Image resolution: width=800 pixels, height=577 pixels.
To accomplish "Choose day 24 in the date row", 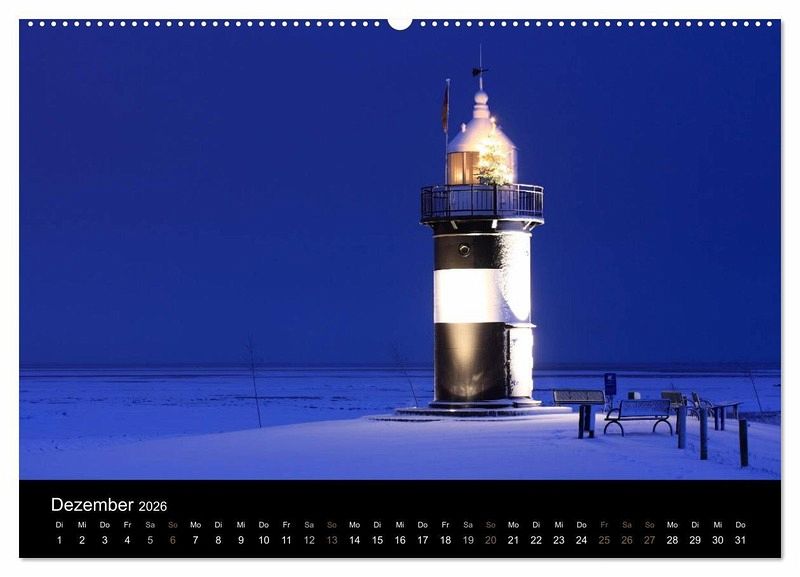I will tap(581, 540).
